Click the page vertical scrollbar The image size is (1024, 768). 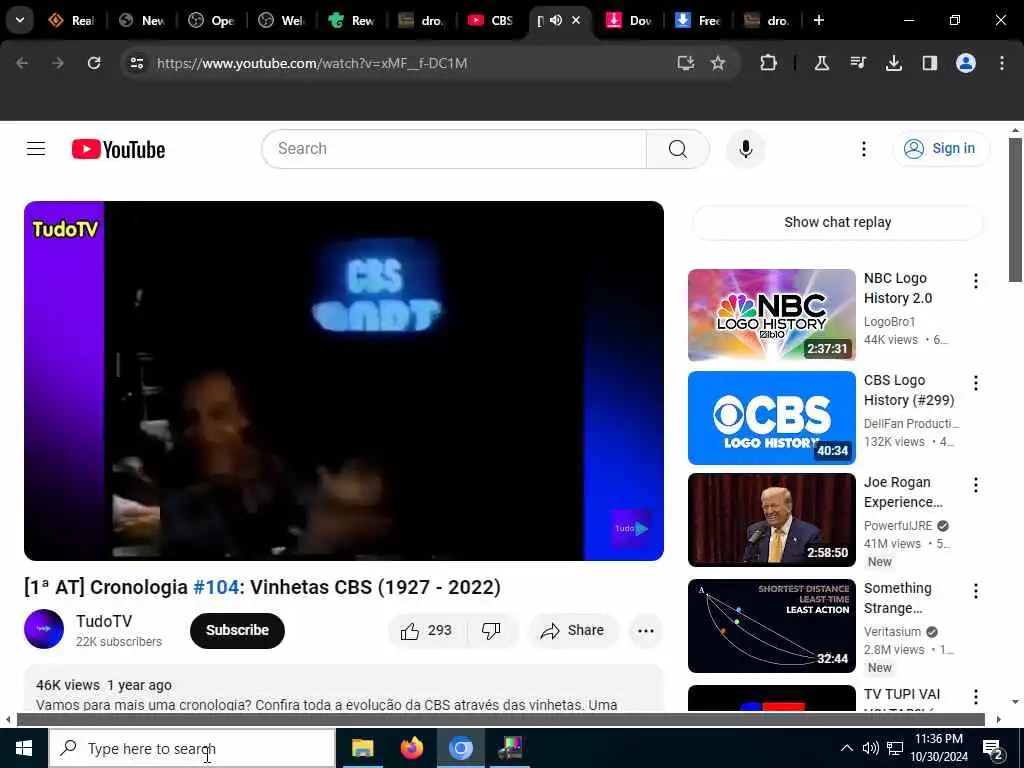[1014, 209]
